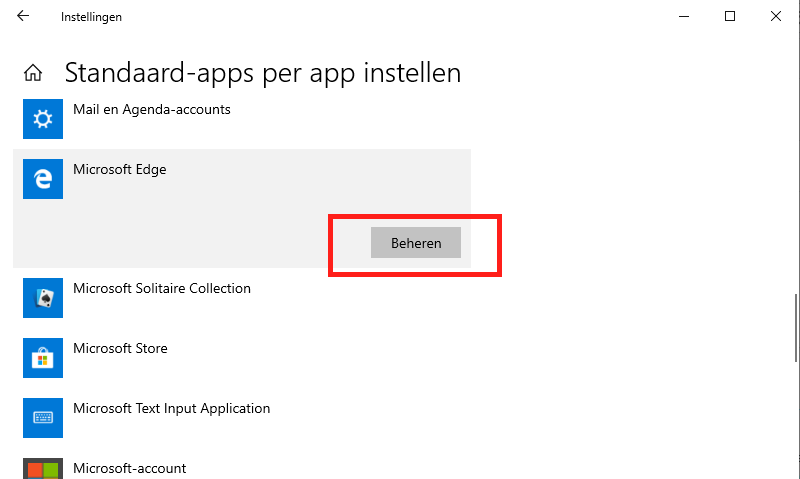Click the Microsoft Solitaire Collection card icon
Image resolution: width=800 pixels, height=479 pixels.
point(42,298)
